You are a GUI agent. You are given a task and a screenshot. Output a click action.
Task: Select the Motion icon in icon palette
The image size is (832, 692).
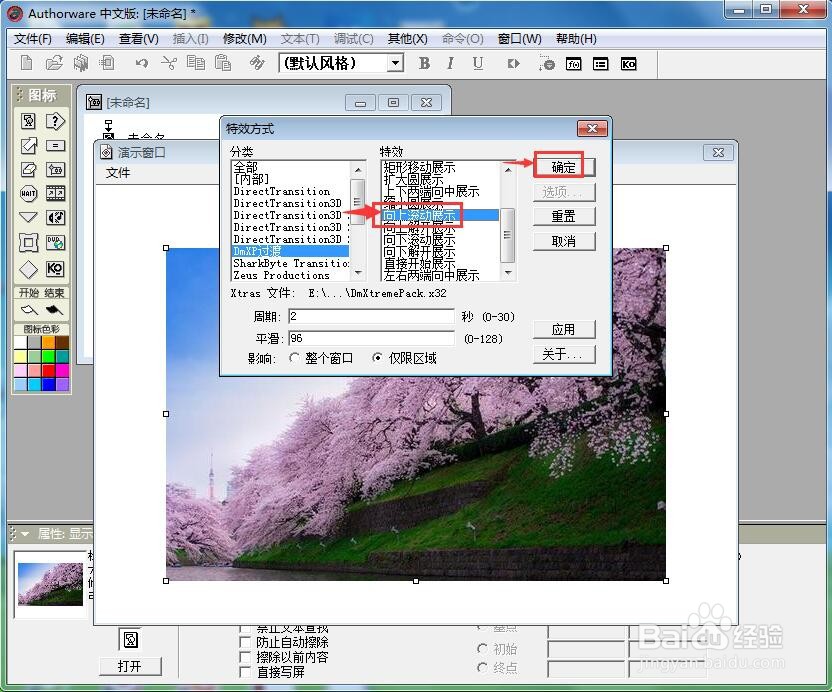(x=29, y=145)
